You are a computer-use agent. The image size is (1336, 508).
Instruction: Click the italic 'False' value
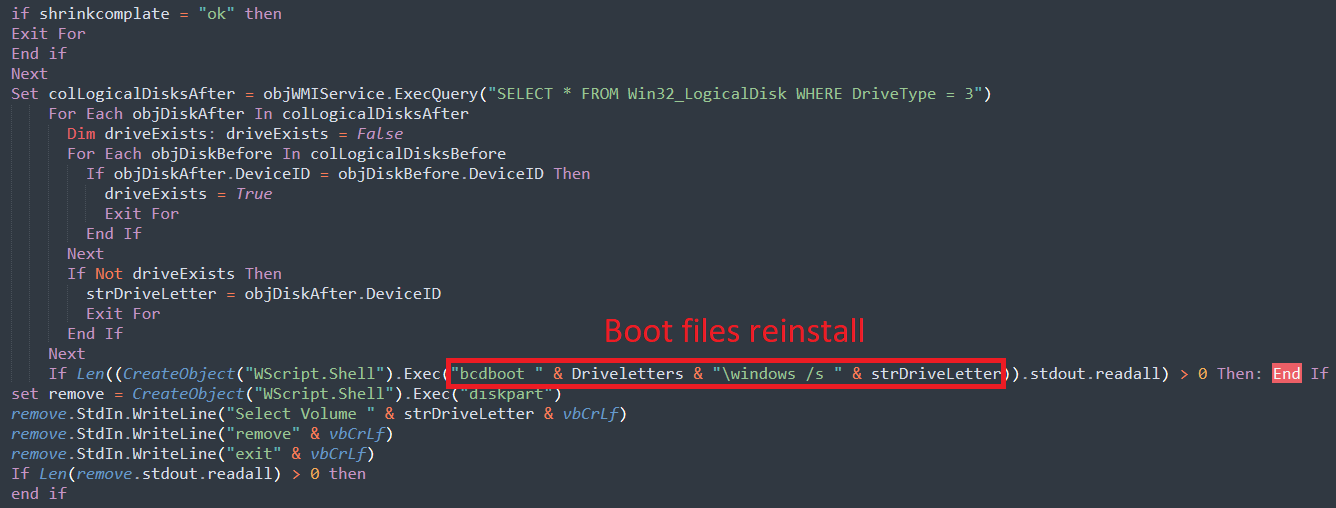point(380,134)
